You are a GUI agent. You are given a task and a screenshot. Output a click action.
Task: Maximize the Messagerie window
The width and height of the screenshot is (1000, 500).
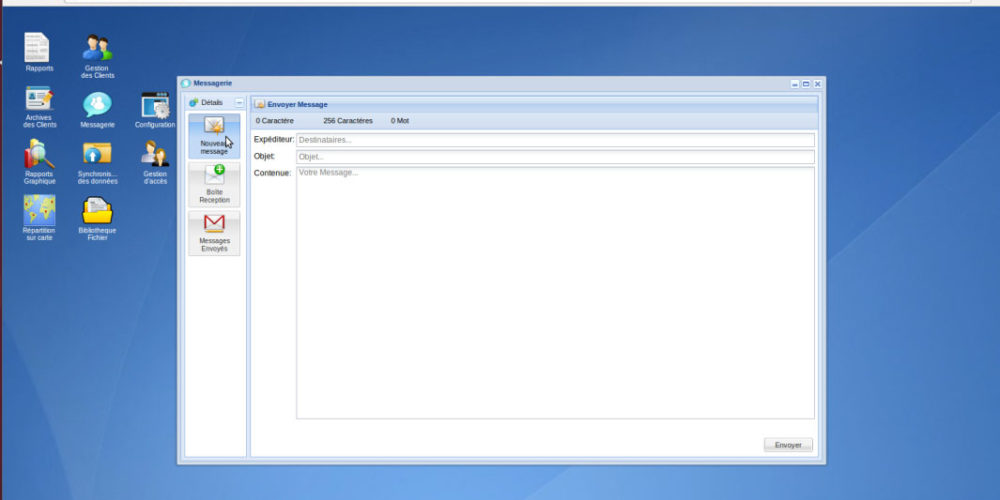pyautogui.click(x=806, y=84)
